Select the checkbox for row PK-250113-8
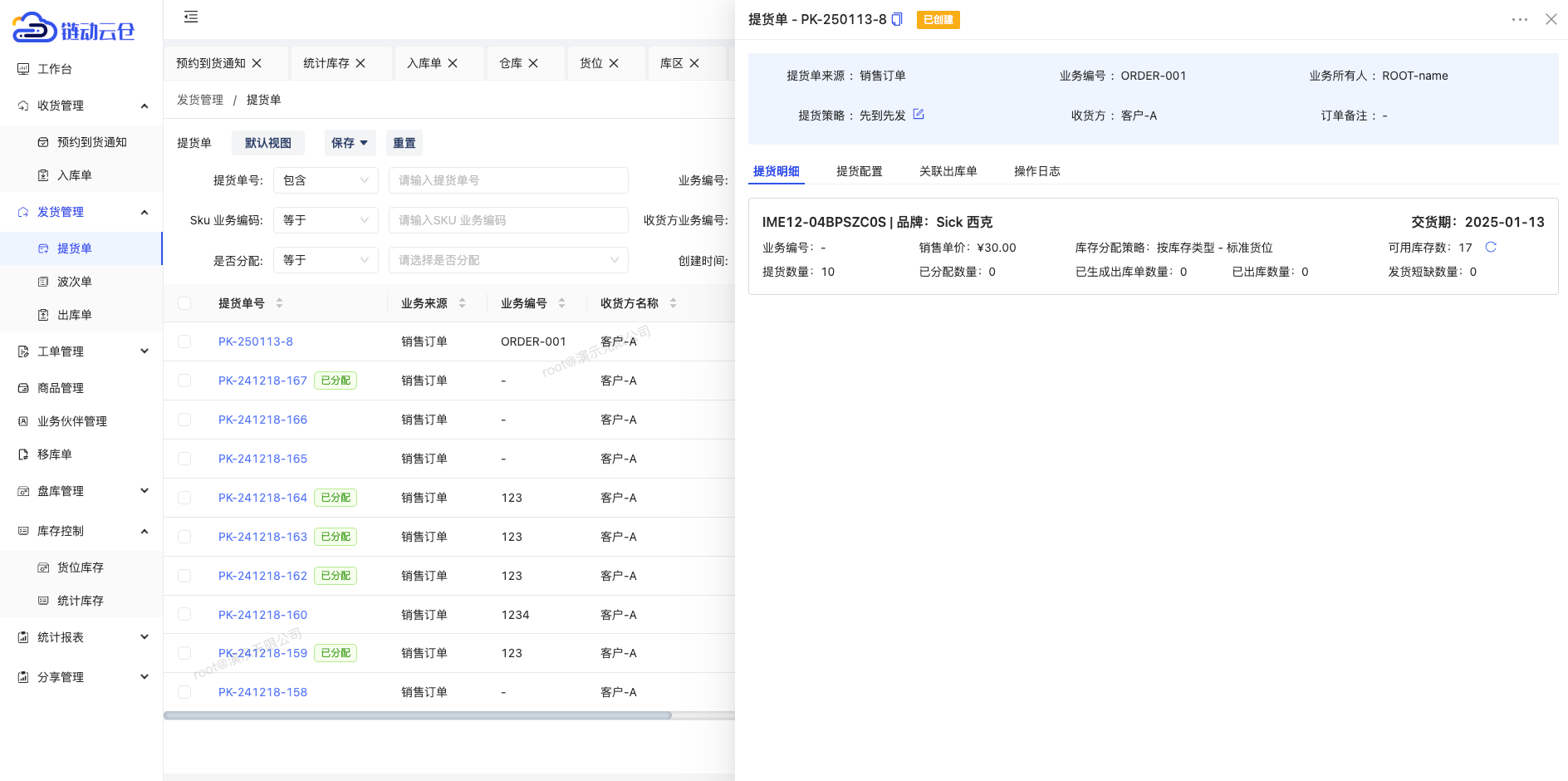This screenshot has height=781, width=1568. coord(184,341)
